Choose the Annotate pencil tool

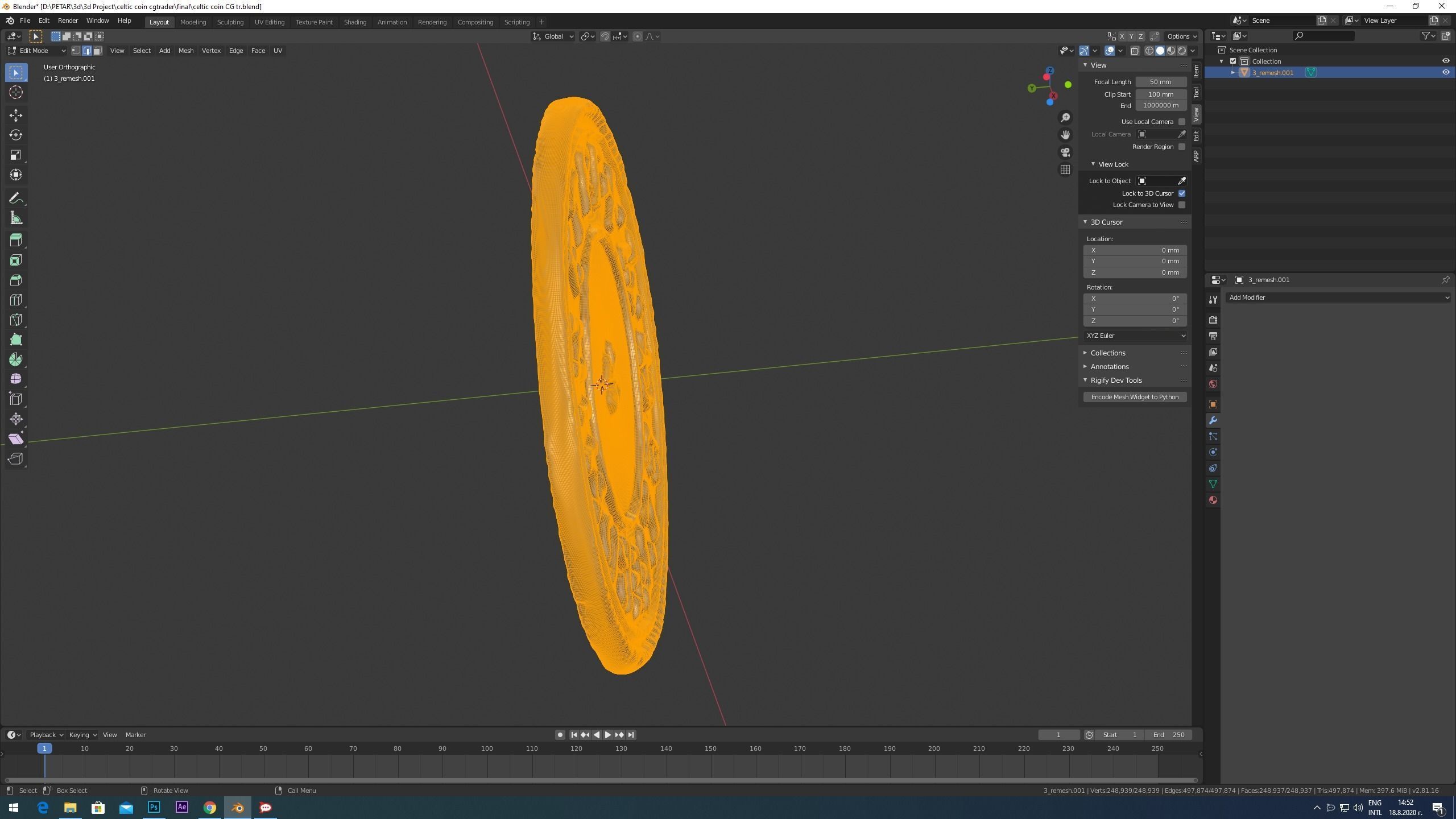(x=15, y=198)
